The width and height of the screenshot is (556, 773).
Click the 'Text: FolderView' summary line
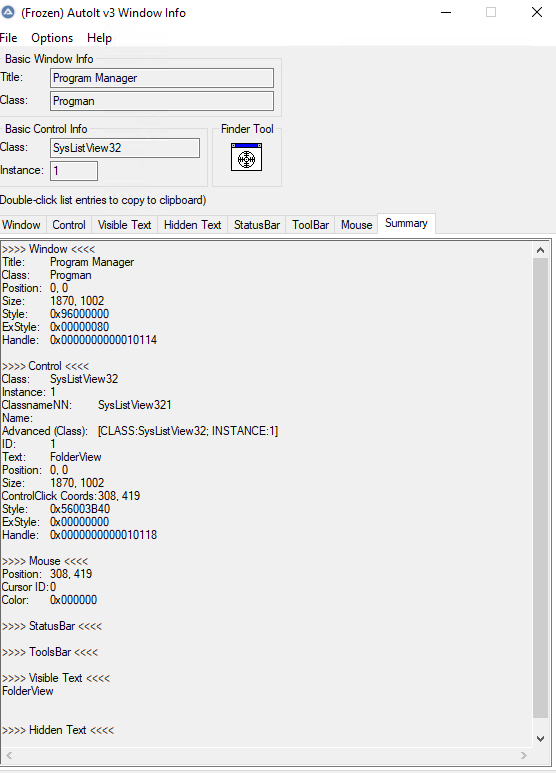(x=52, y=457)
